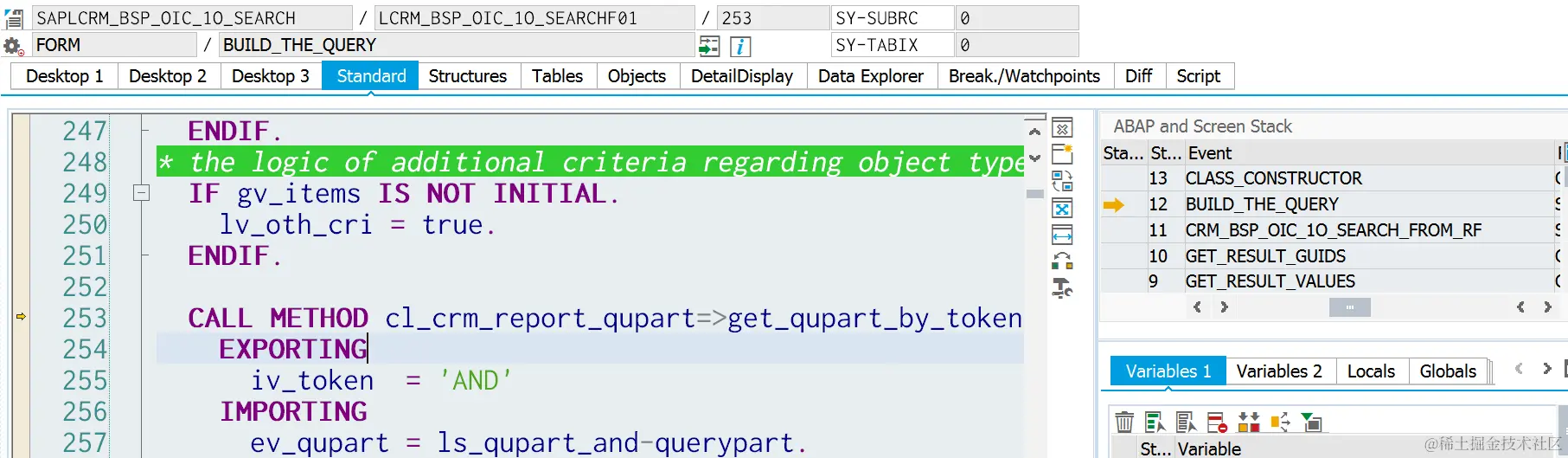Click left scroll arrow under Sta... column
1568x458 pixels.
click(x=1197, y=307)
